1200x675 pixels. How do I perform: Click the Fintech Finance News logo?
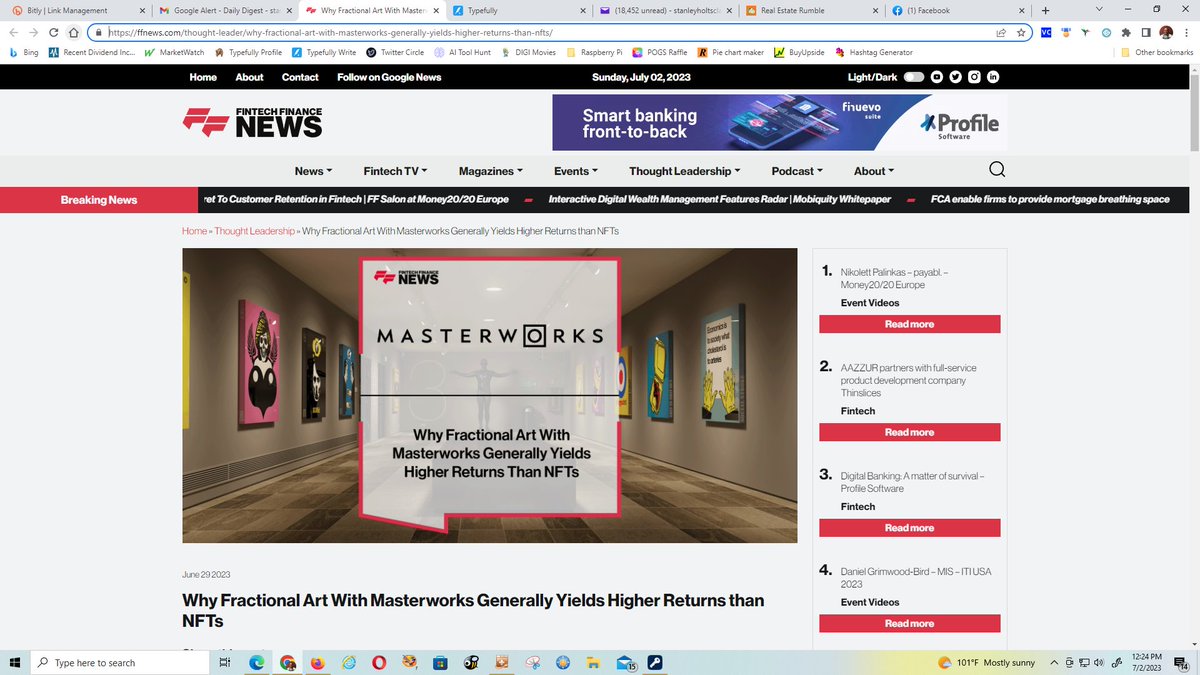[252, 122]
